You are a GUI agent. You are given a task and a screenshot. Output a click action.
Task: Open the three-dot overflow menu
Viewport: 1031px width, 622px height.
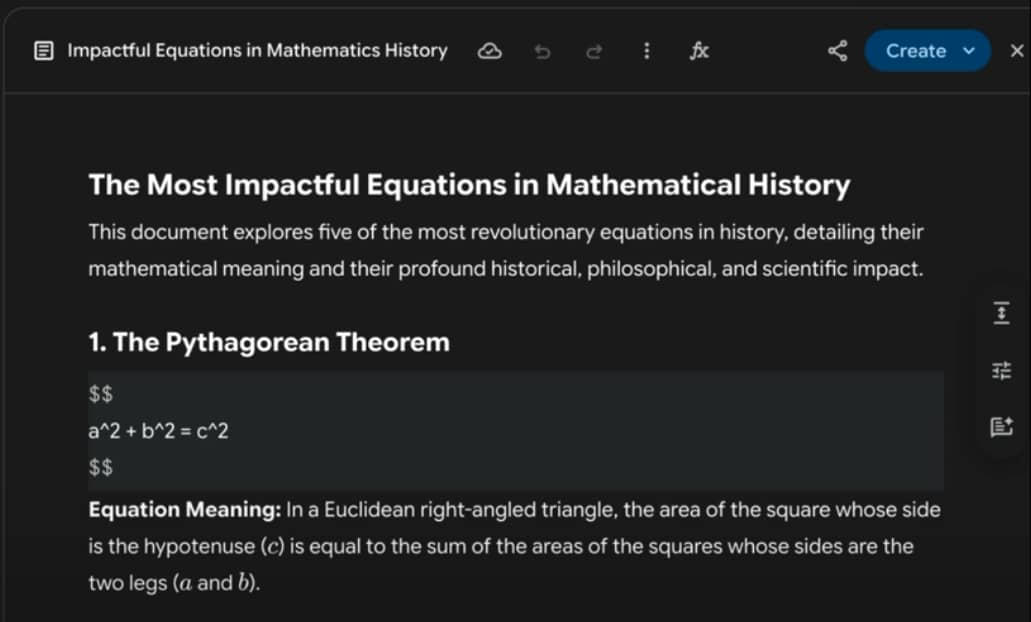647,50
